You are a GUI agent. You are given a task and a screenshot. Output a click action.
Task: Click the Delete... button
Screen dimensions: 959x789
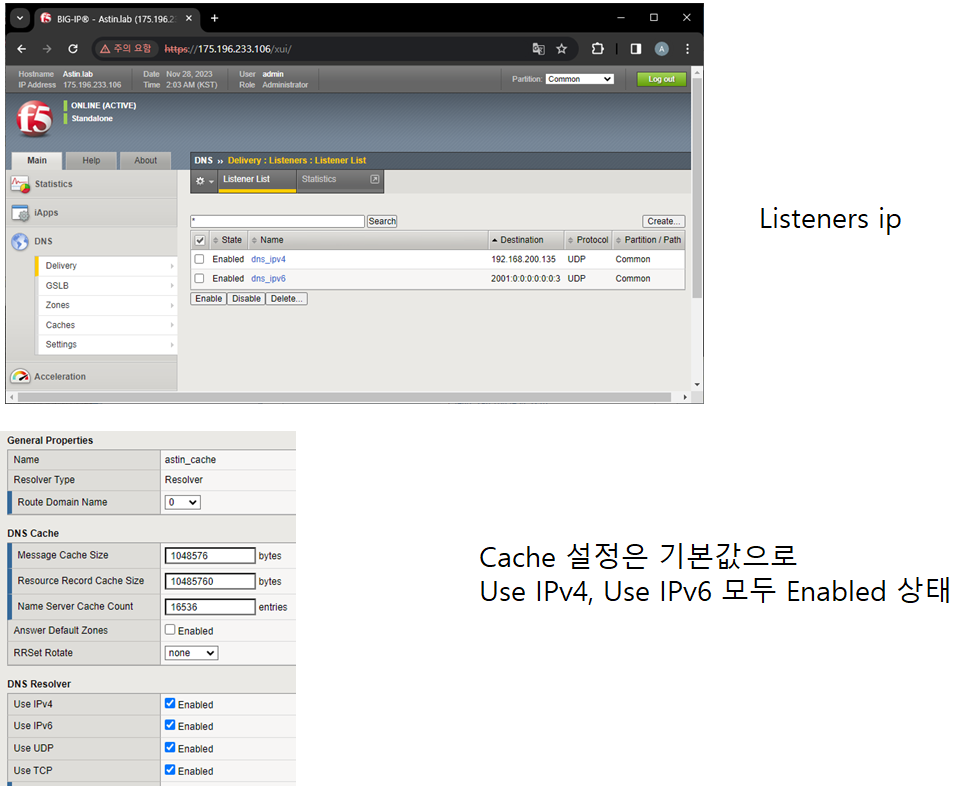pos(286,299)
